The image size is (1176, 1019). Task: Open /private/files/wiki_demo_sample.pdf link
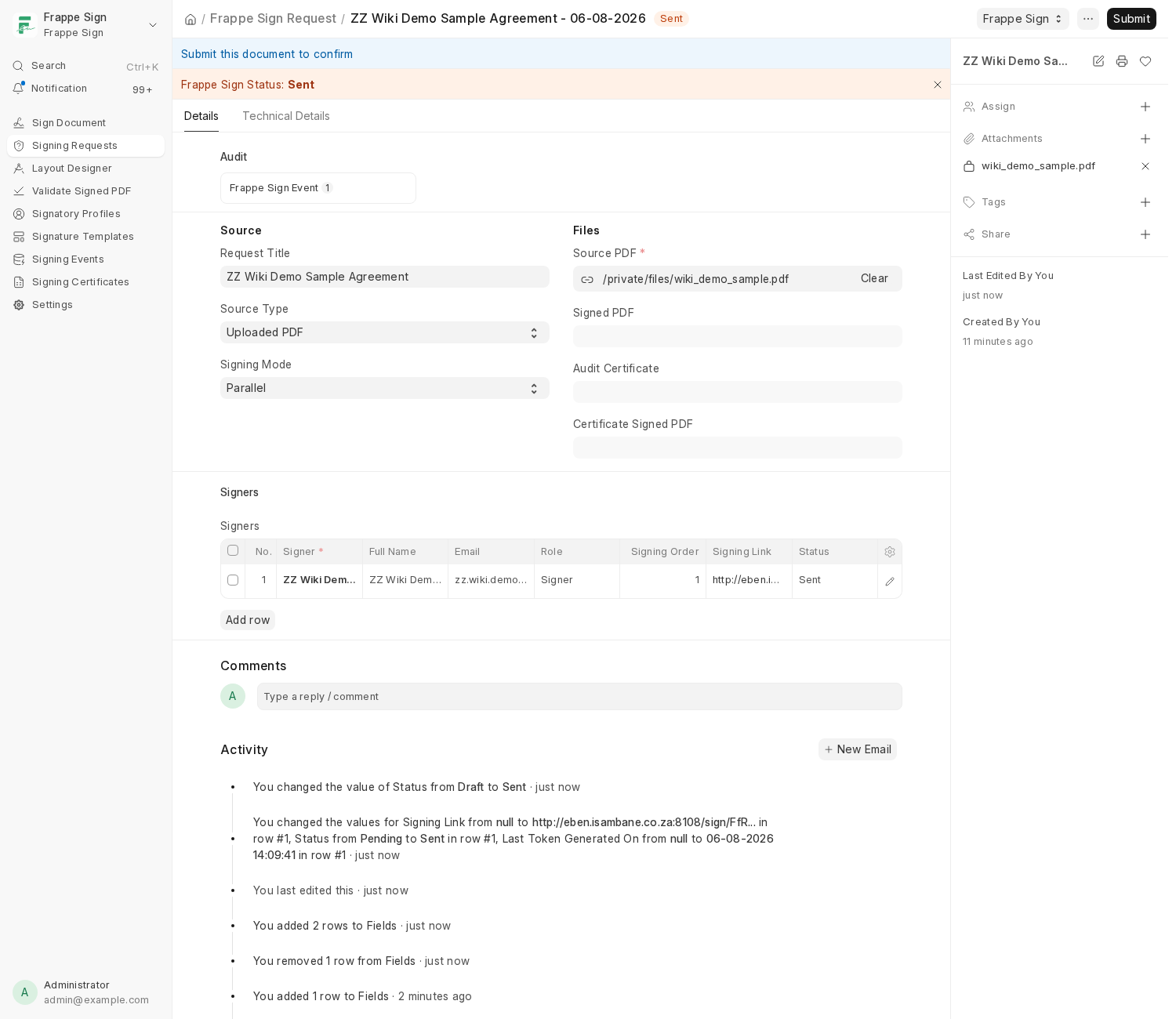(695, 279)
